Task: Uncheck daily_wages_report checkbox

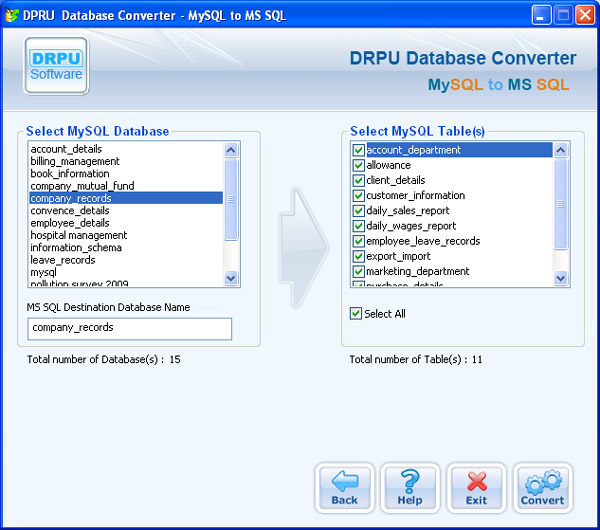Action: coord(359,226)
